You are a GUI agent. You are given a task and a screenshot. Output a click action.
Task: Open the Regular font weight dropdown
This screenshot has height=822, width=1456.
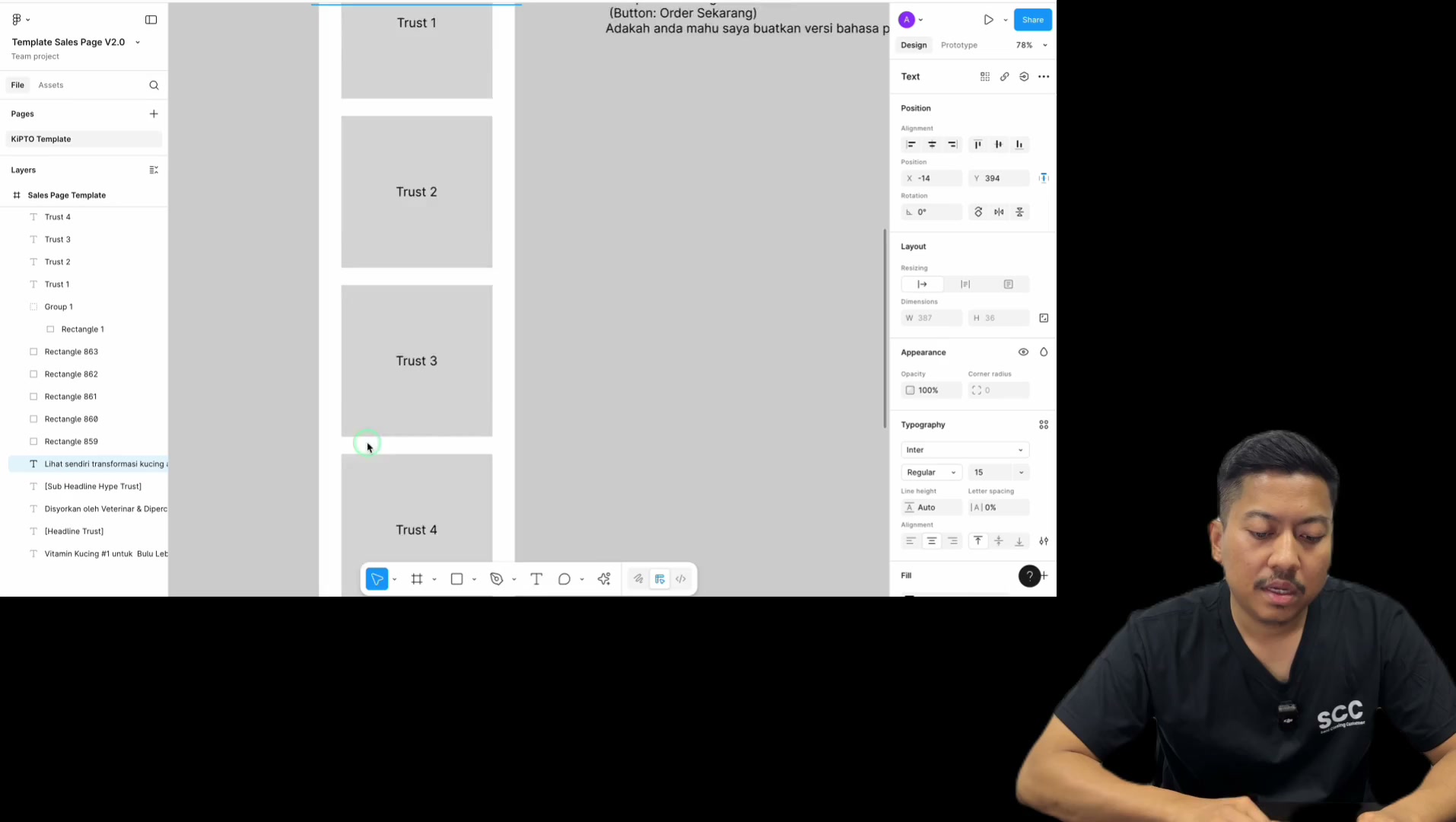click(931, 473)
